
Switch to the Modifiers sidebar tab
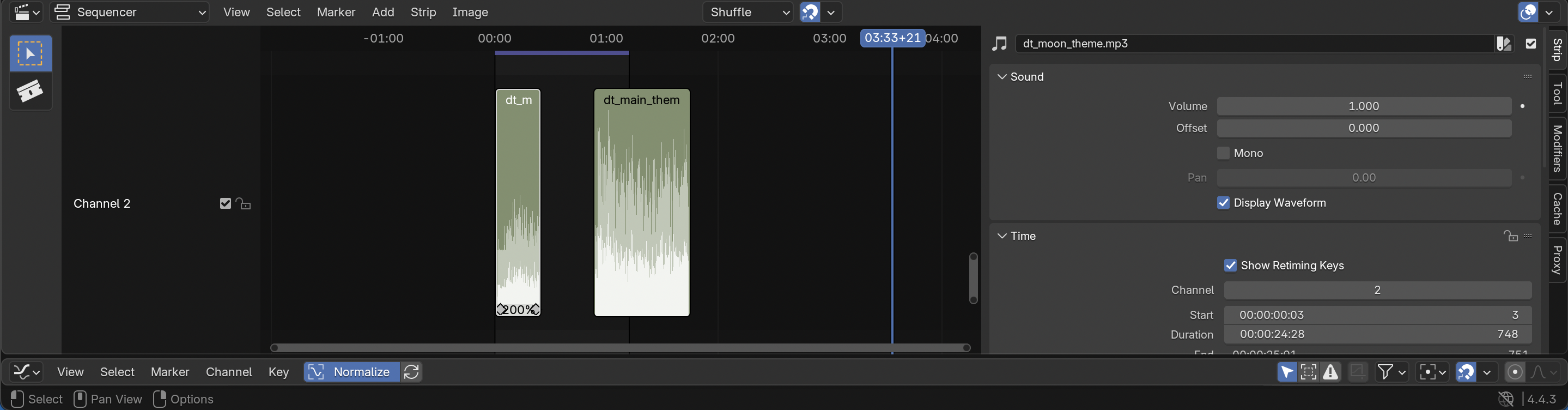tap(1557, 148)
